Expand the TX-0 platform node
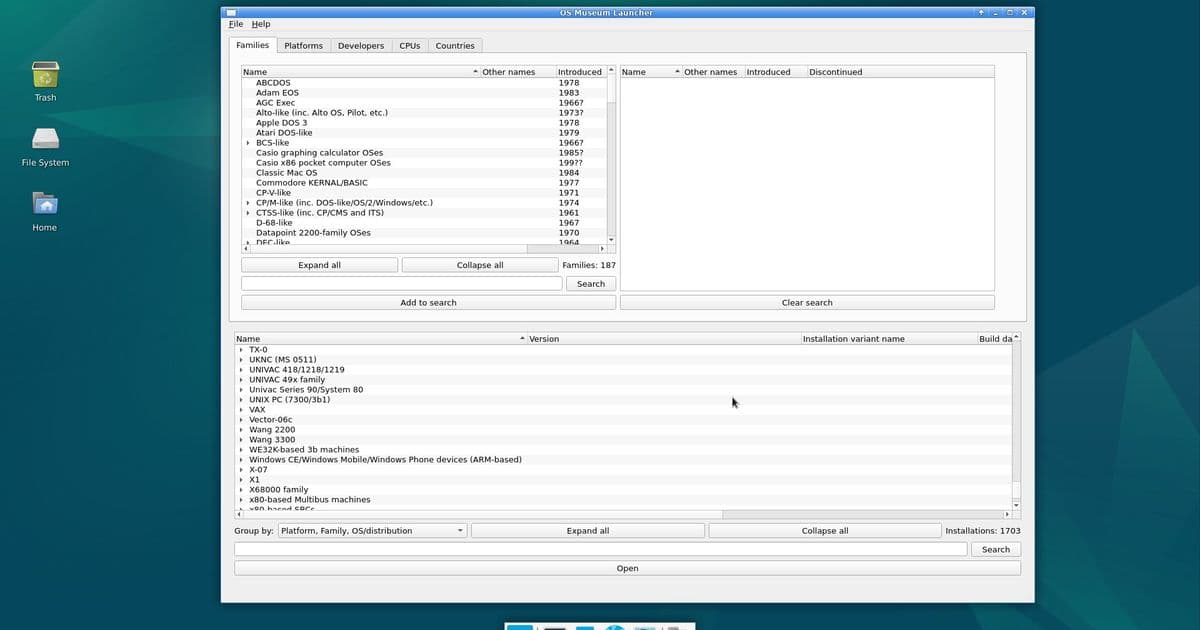The image size is (1200, 630). 241,350
